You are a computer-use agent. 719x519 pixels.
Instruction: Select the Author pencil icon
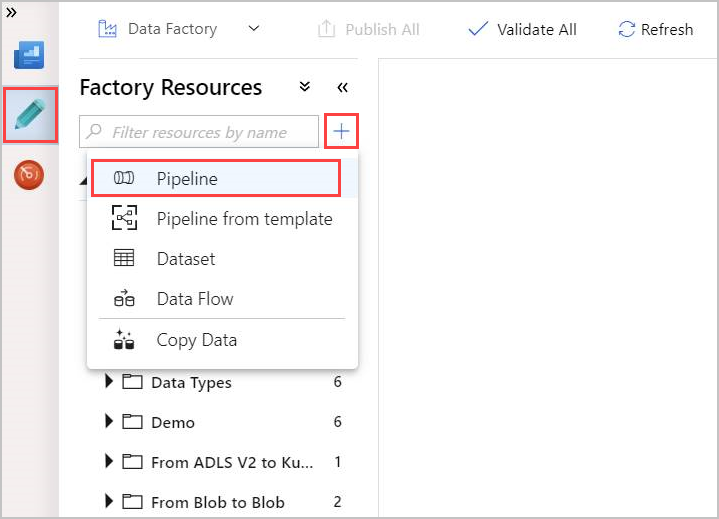click(30, 115)
